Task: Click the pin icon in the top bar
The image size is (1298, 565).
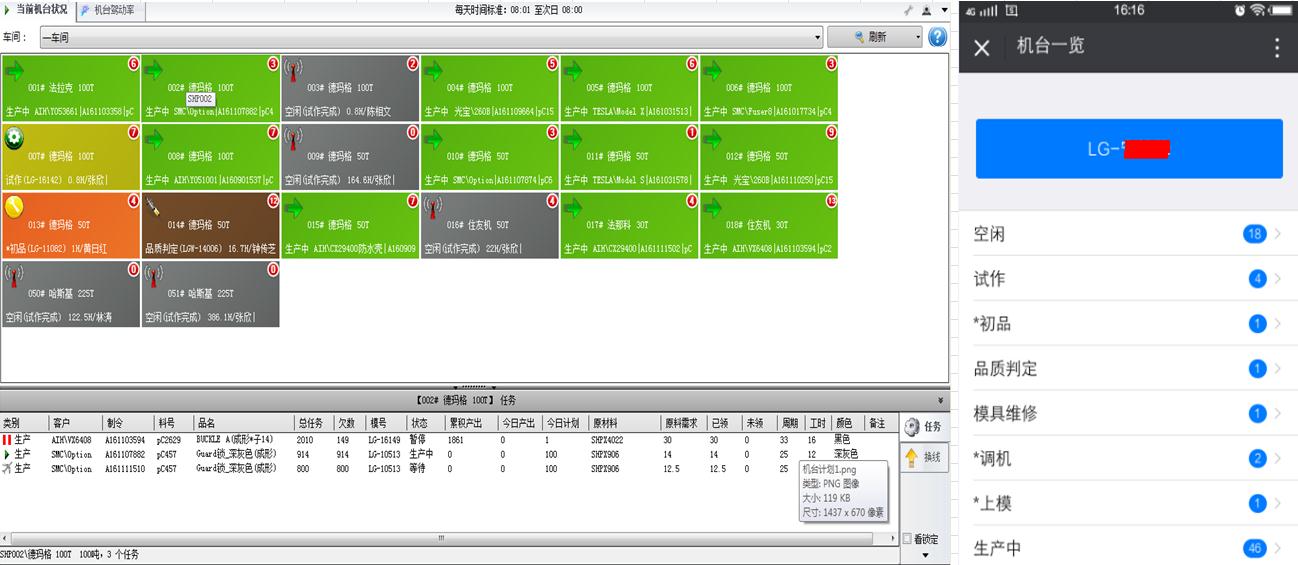Action: [908, 10]
